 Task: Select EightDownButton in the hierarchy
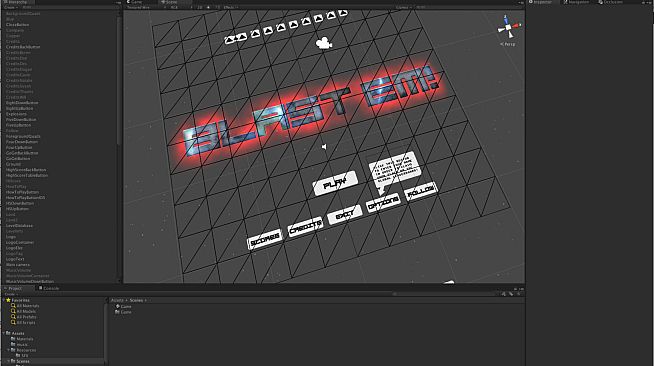[22, 103]
